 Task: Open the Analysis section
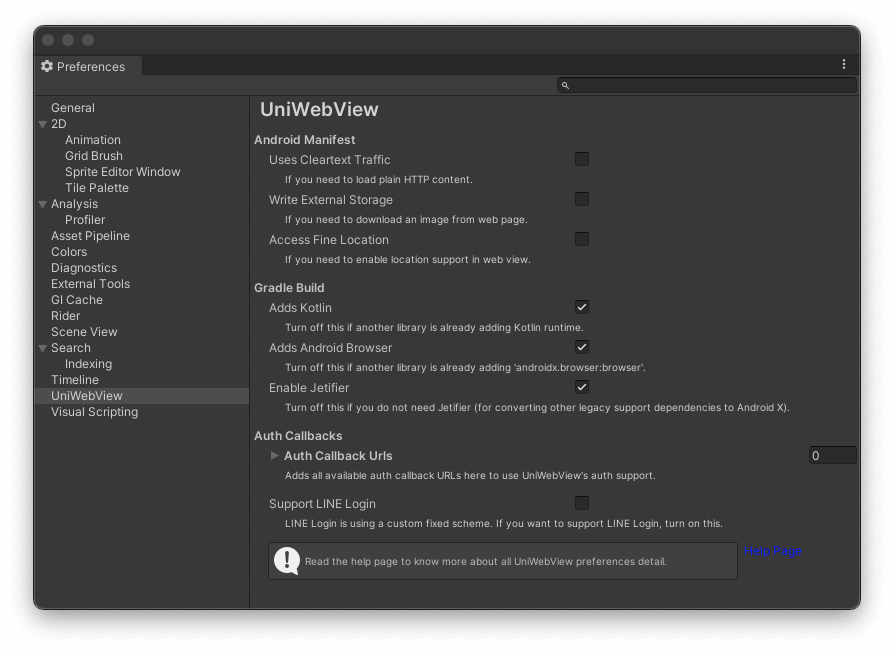click(x=75, y=204)
